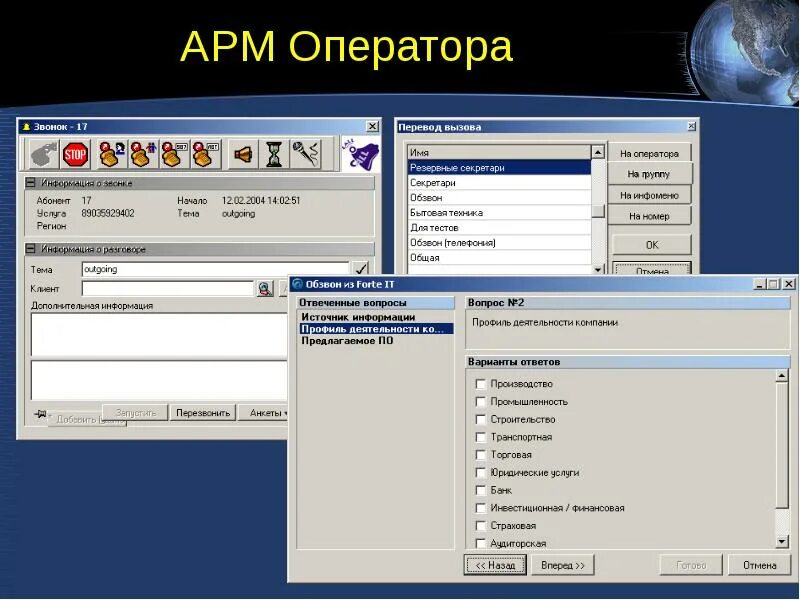Check the Страховая checkbox
Viewport: 800px width, 600px height.
tap(480, 526)
